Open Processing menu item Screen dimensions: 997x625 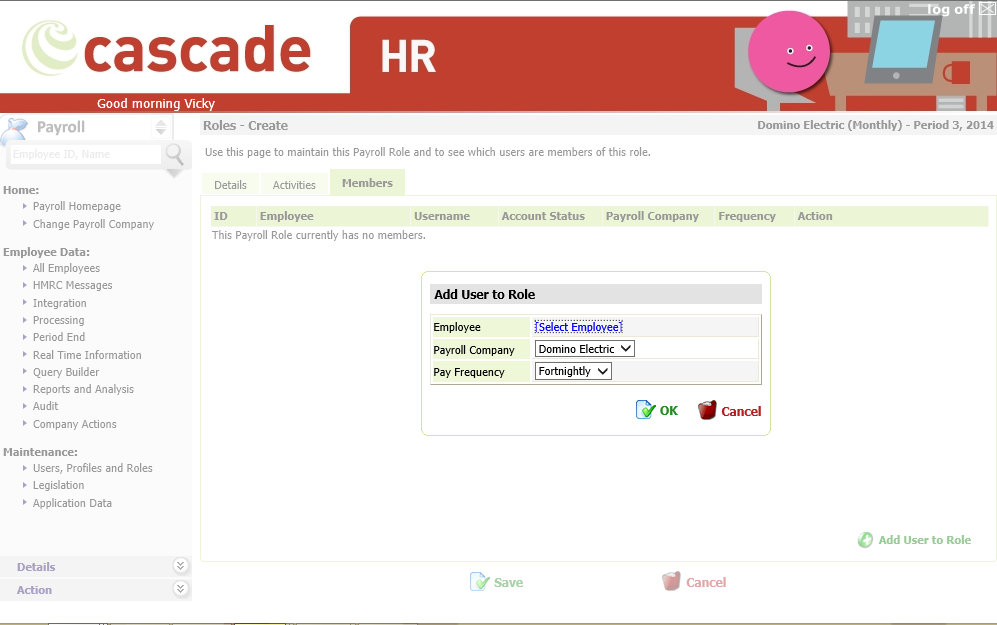point(58,320)
